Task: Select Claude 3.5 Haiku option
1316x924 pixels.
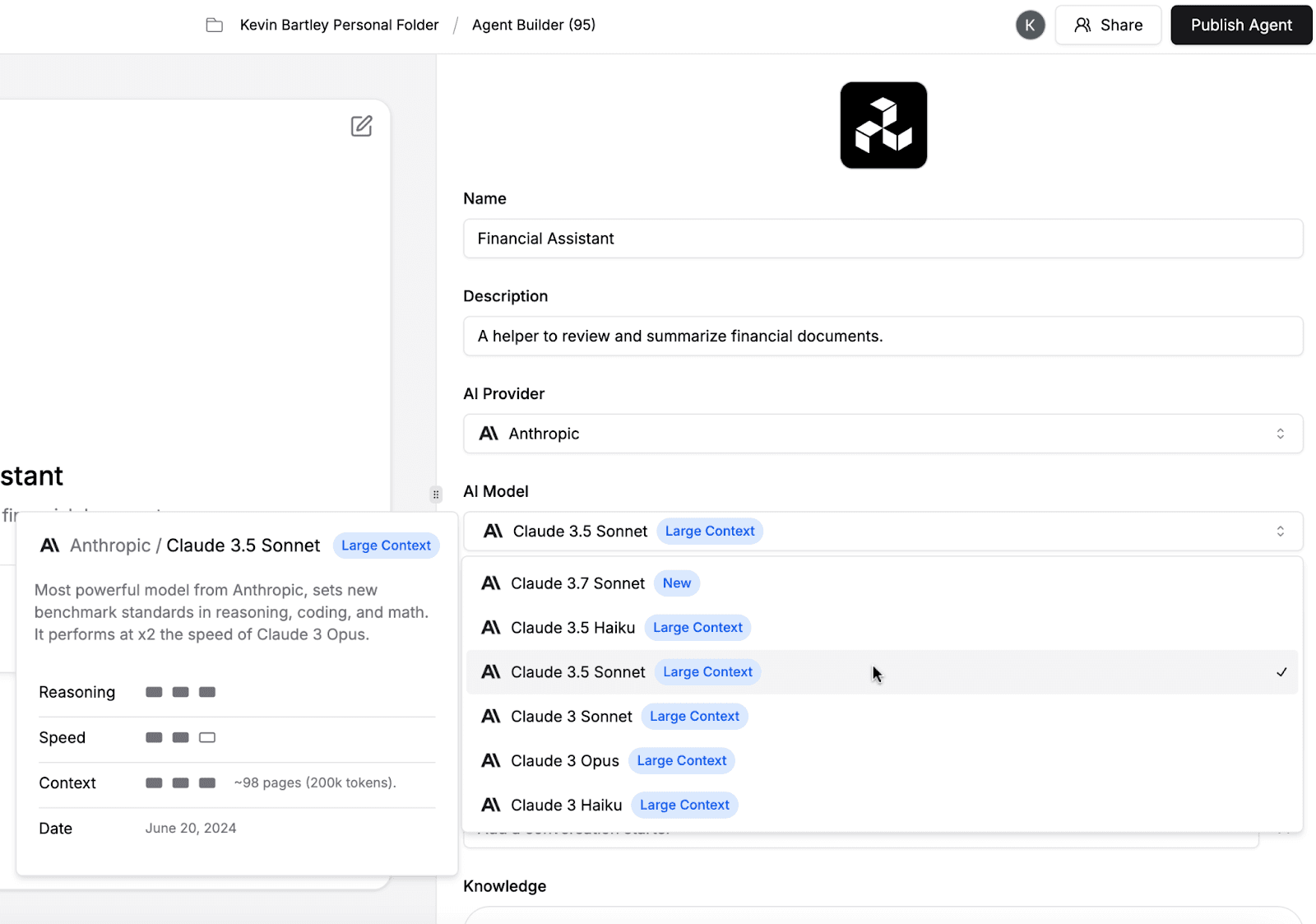Action: pos(882,628)
